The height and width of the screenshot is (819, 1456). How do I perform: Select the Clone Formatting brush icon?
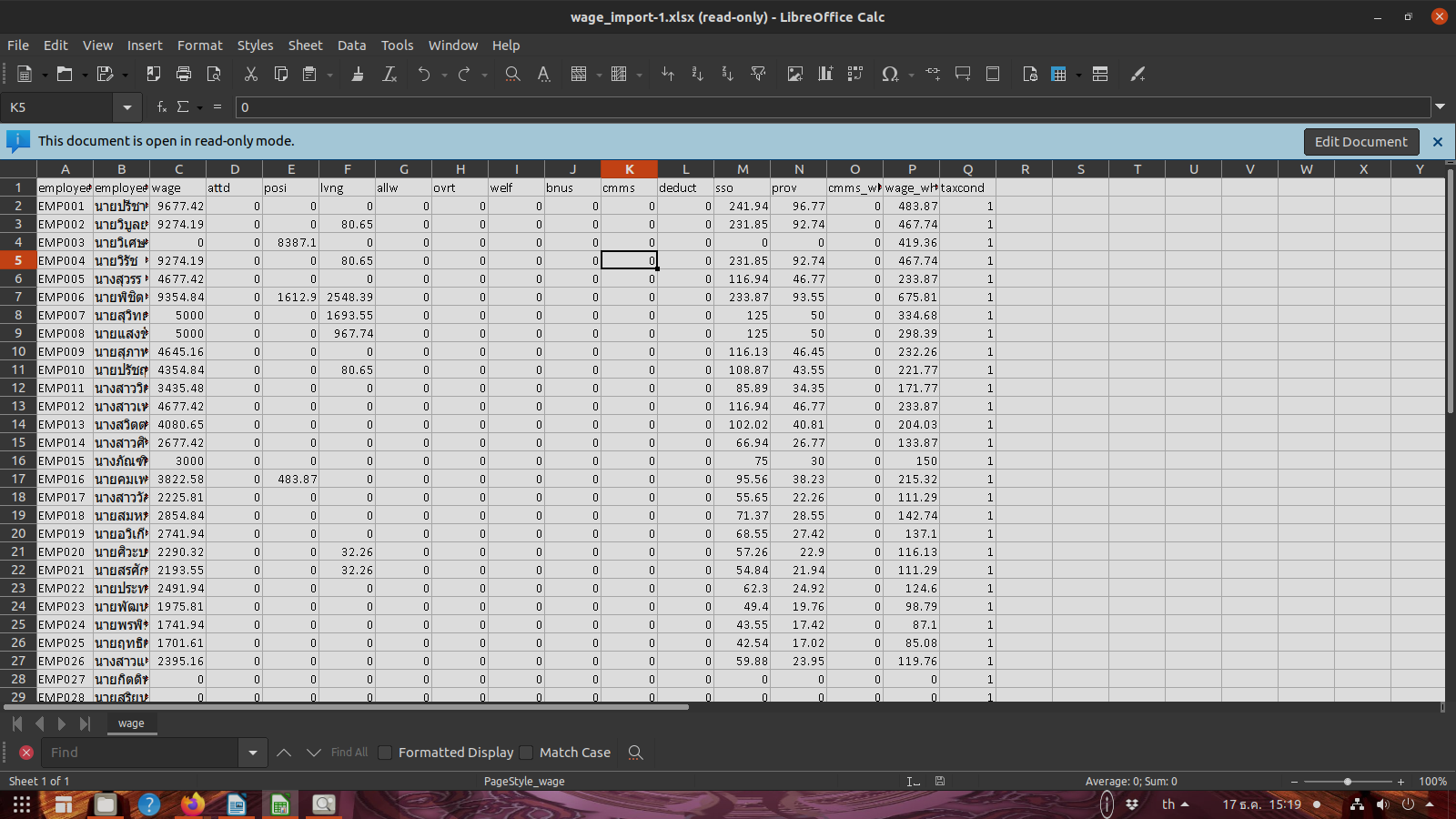[358, 75]
